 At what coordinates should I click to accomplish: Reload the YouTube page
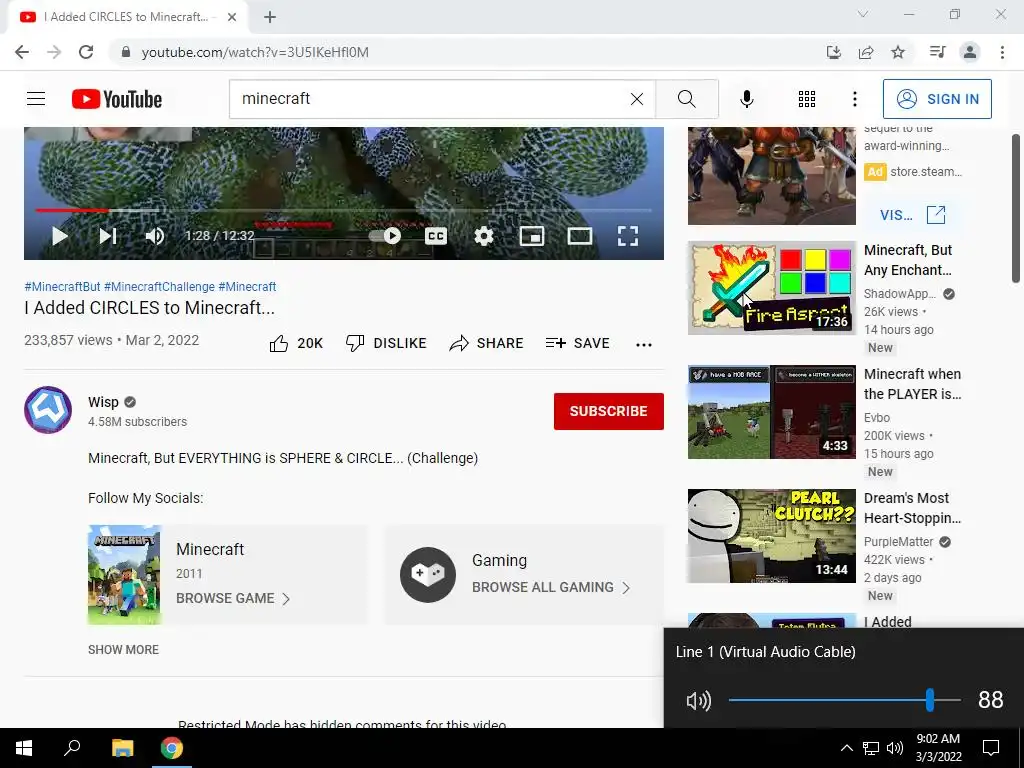86,52
